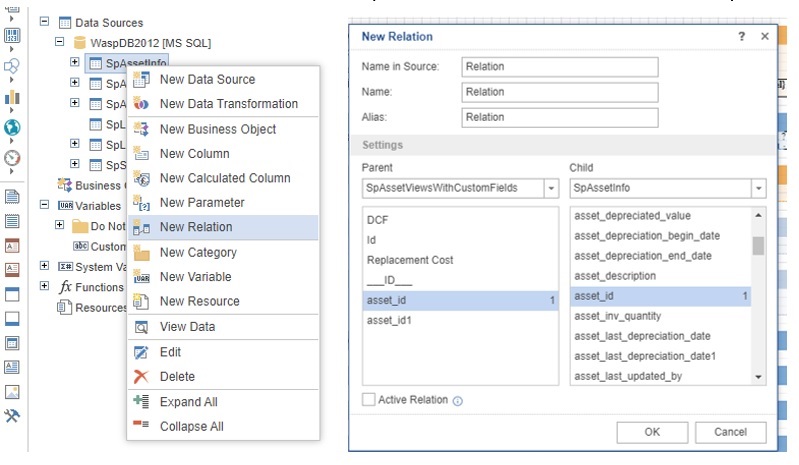Click the WaspDB2012 database icon
This screenshot has width=799, height=465.
pyautogui.click(x=78, y=43)
